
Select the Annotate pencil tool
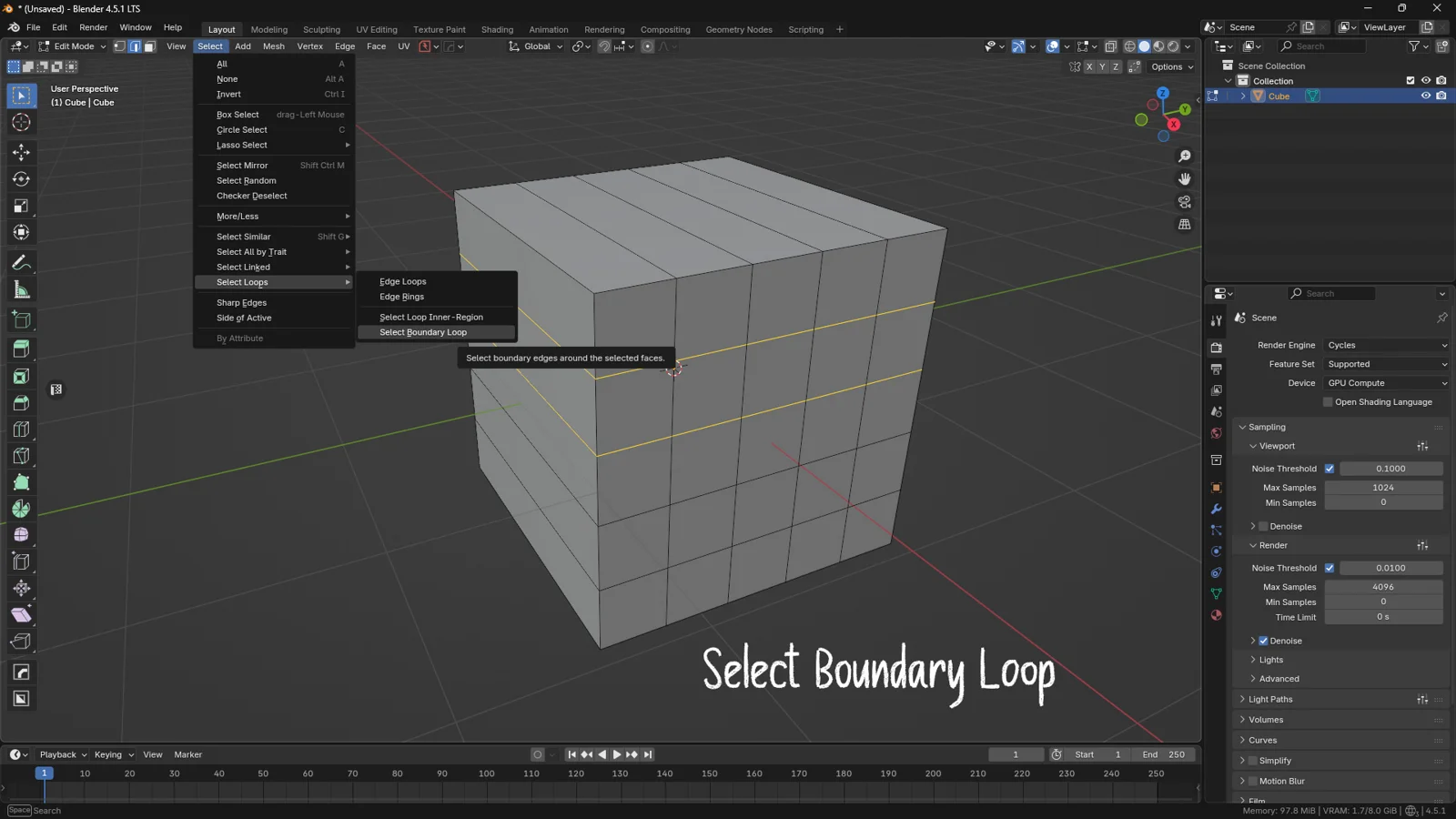(x=21, y=263)
